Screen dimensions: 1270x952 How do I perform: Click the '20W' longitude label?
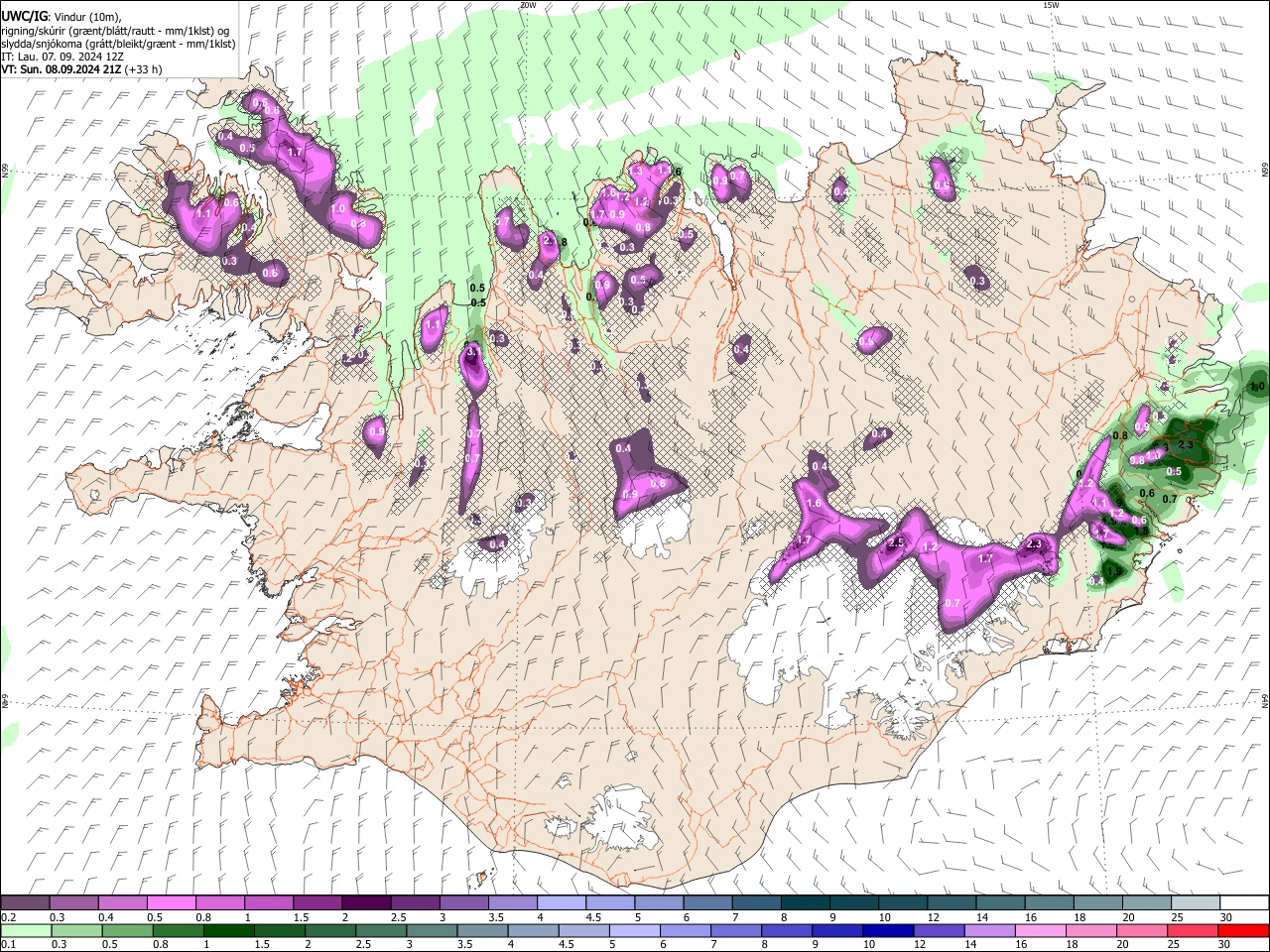coord(528,5)
